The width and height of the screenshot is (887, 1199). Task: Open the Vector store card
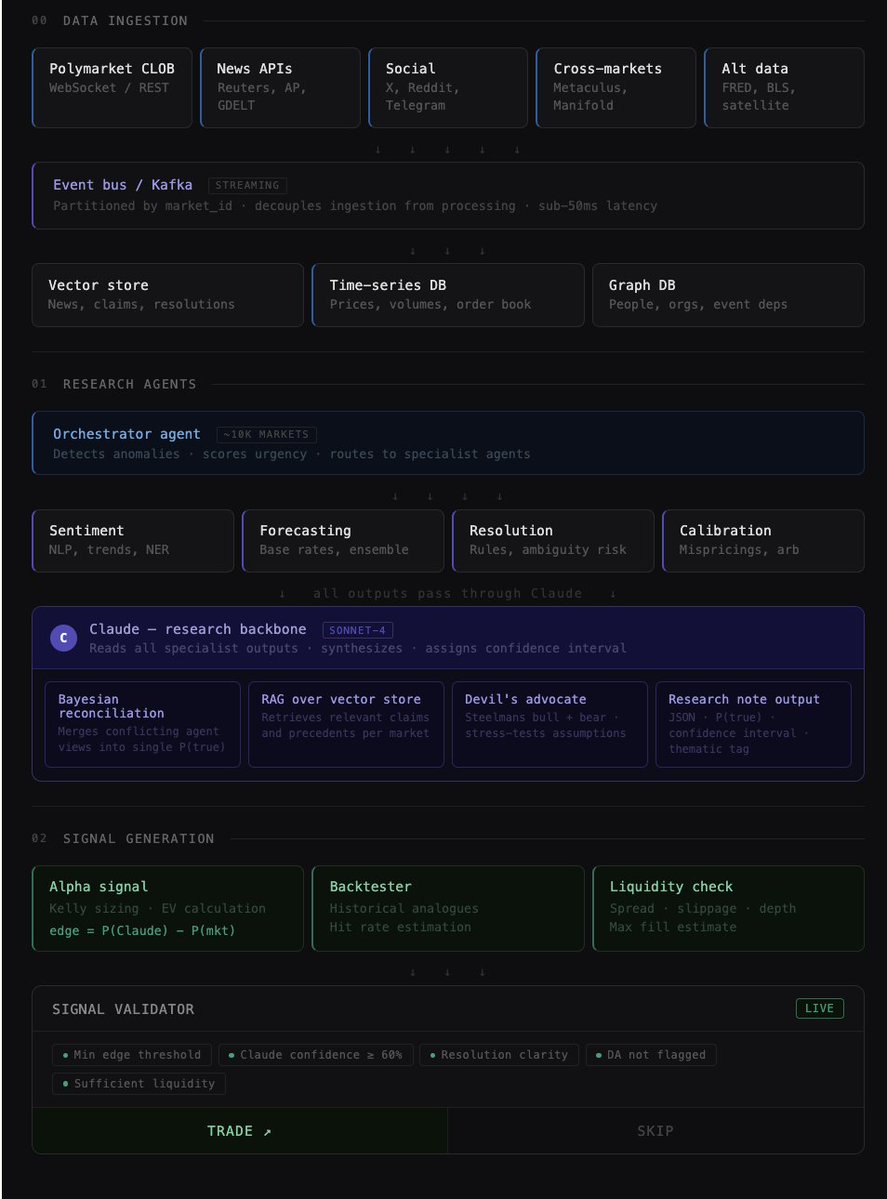tap(167, 295)
